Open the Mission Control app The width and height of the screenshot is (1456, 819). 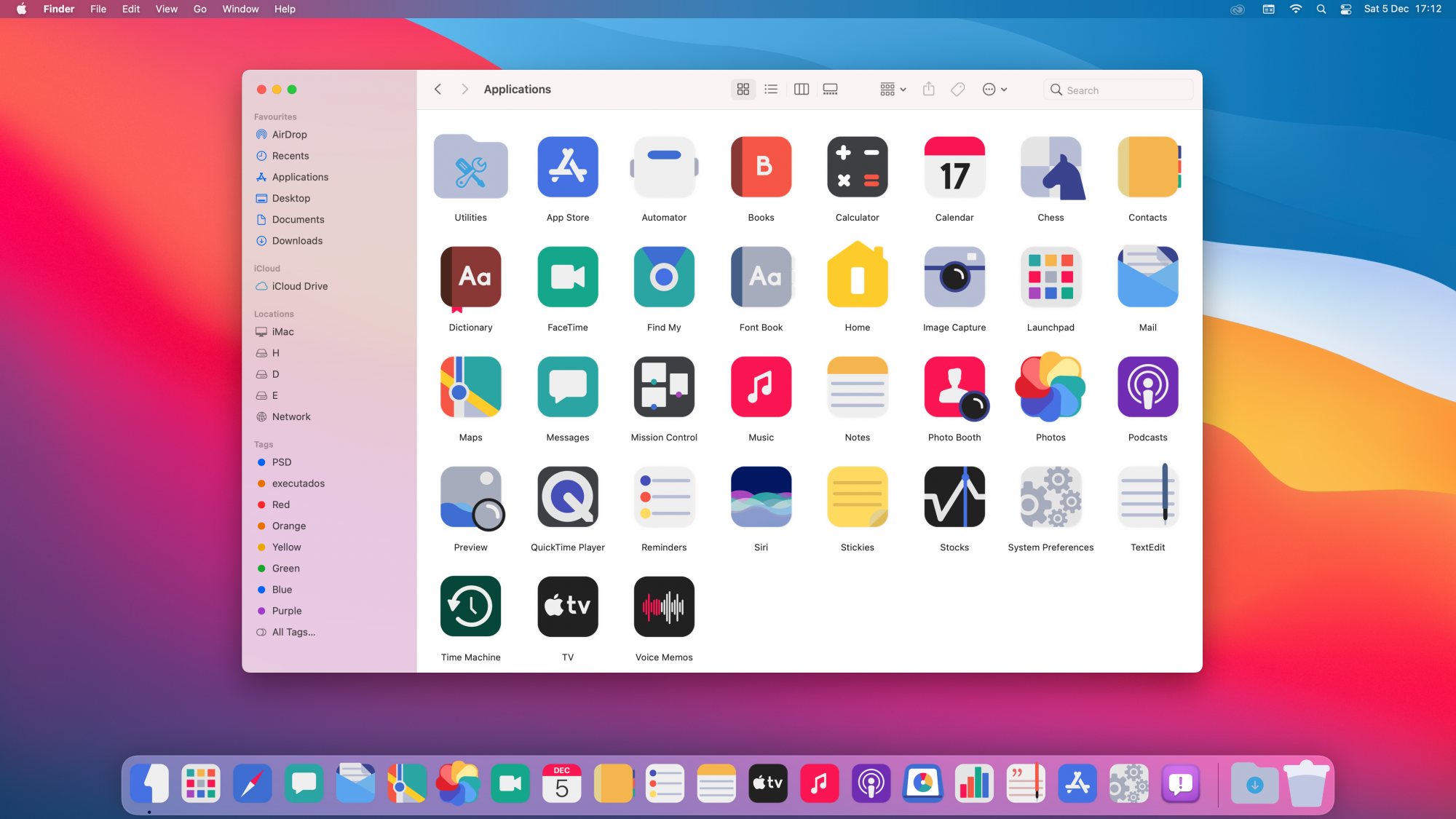pyautogui.click(x=664, y=387)
